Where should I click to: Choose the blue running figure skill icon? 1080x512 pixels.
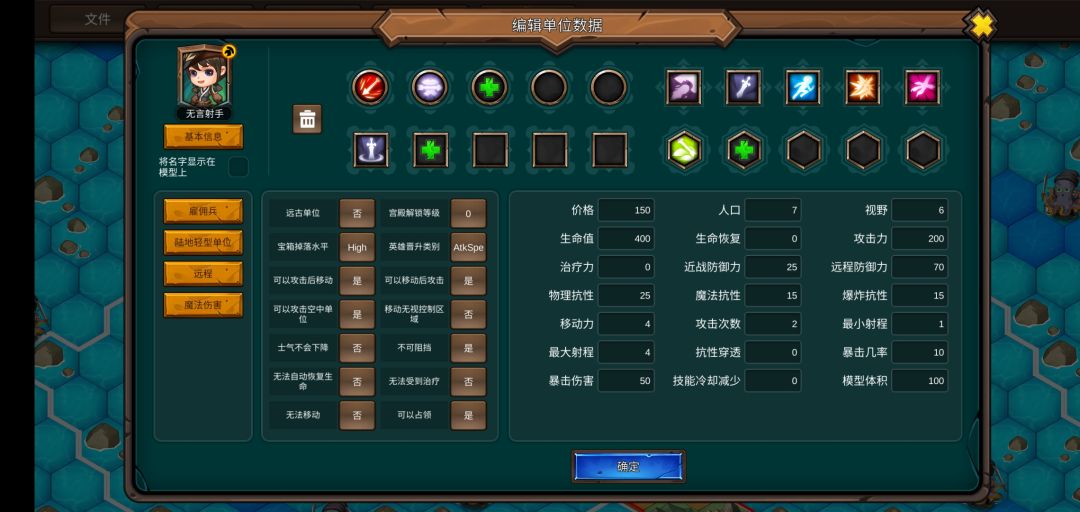803,88
